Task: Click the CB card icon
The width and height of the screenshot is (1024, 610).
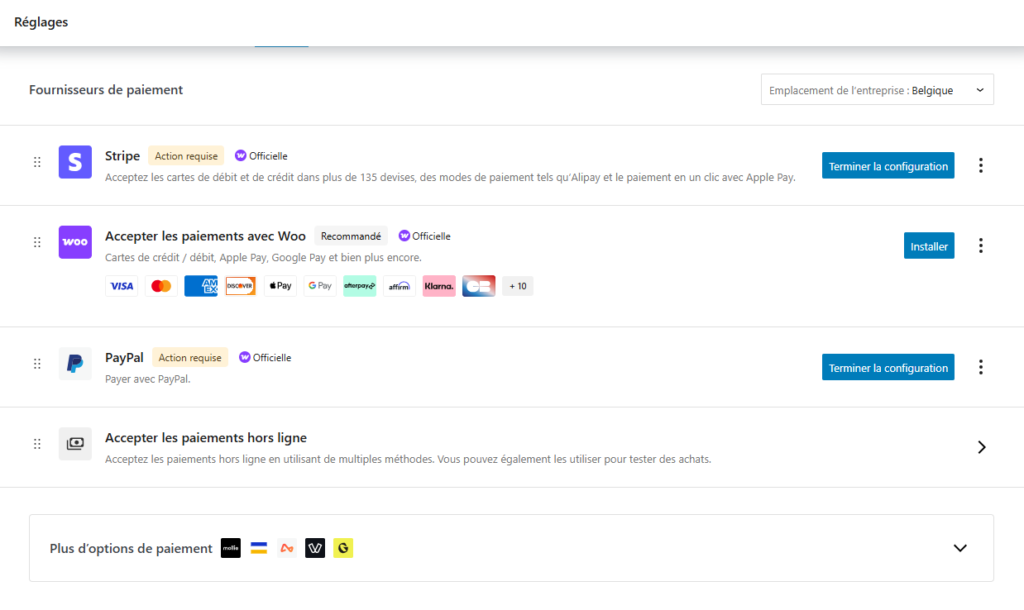Action: tap(479, 286)
